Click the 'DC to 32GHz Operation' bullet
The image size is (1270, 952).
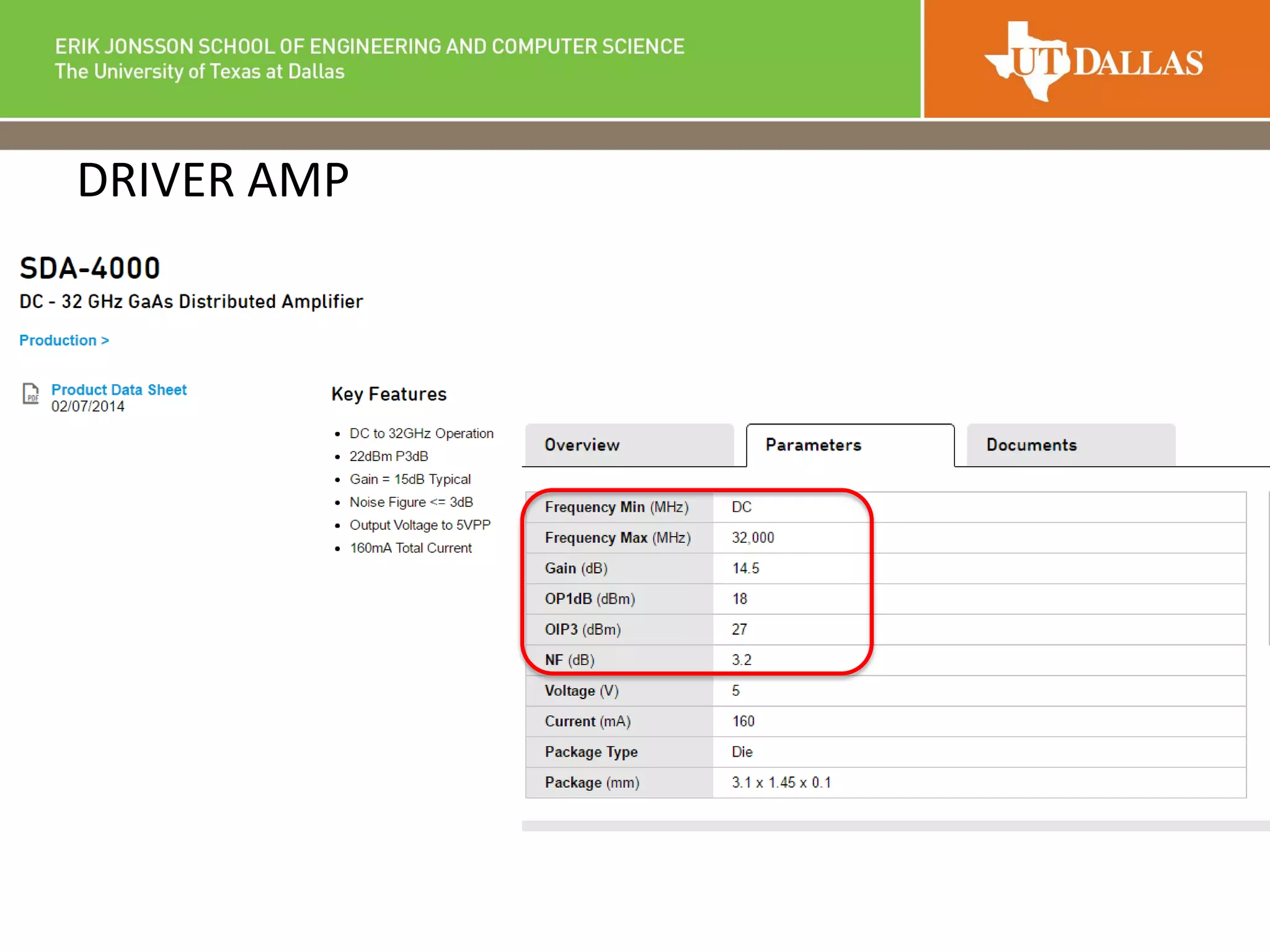click(422, 433)
